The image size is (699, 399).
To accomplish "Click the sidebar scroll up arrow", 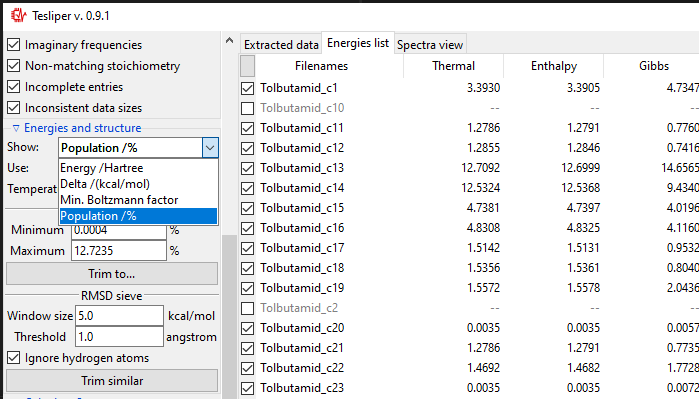I will pos(230,41).
